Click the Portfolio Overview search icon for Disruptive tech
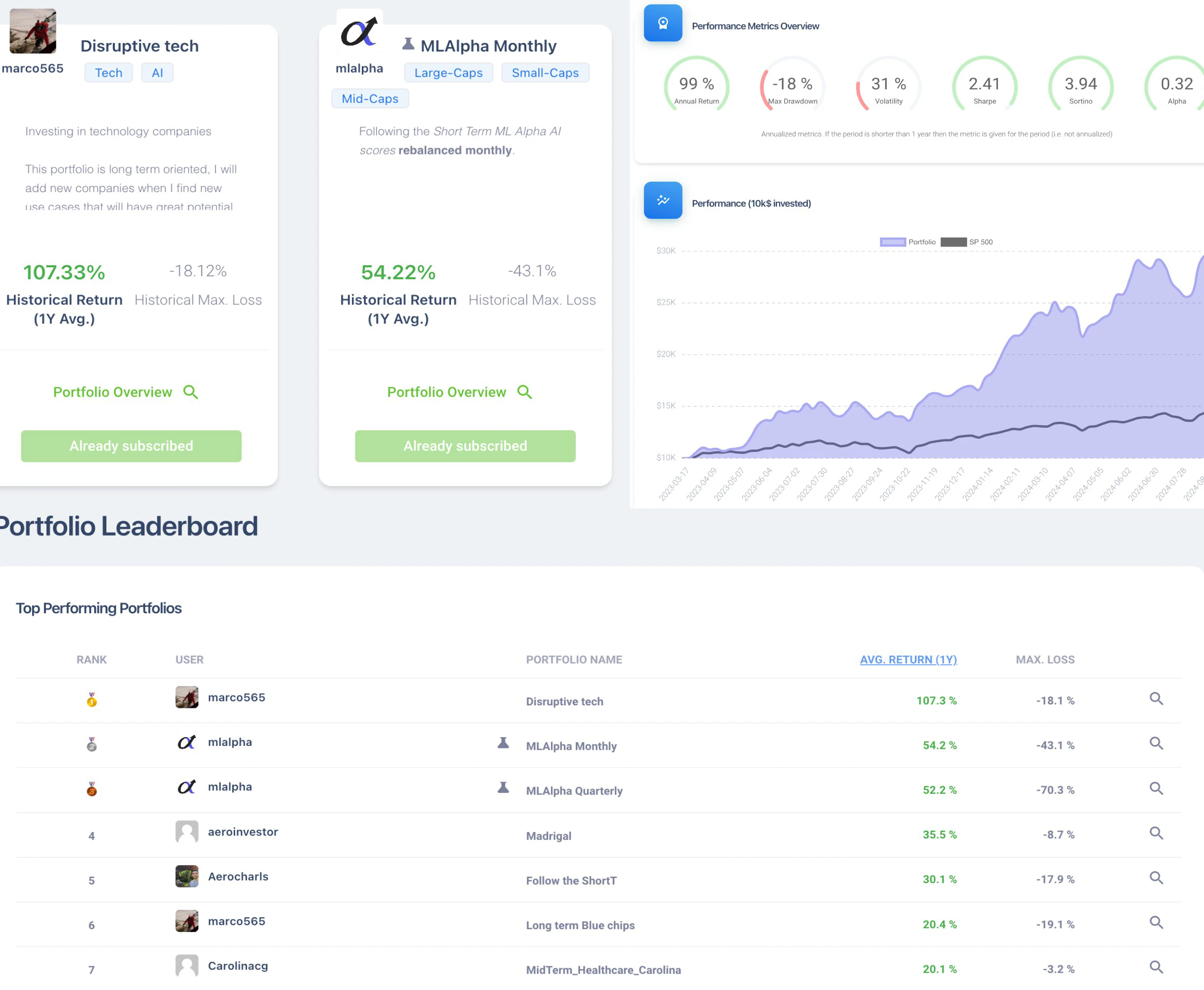This screenshot has height=990, width=1204. [192, 391]
